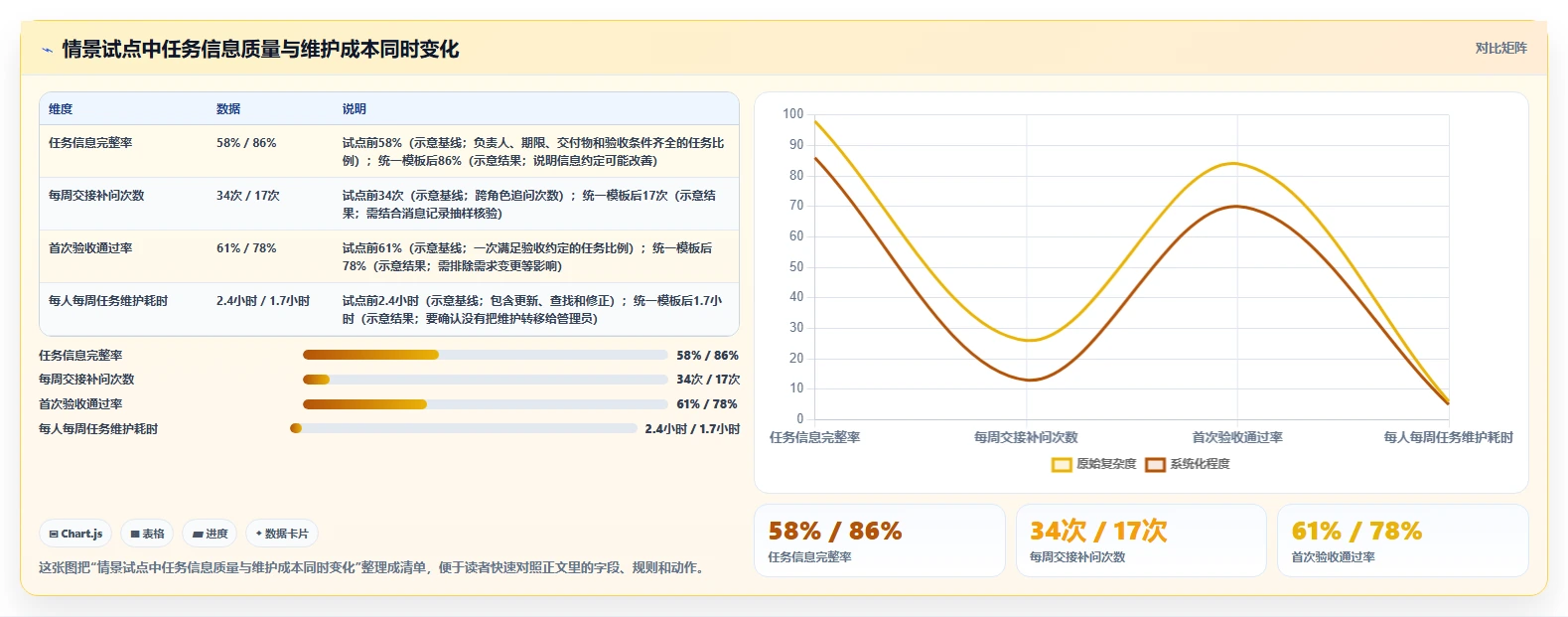Click the description starting 试点前2.4小时
The image size is (1568, 617).
tap(532, 310)
